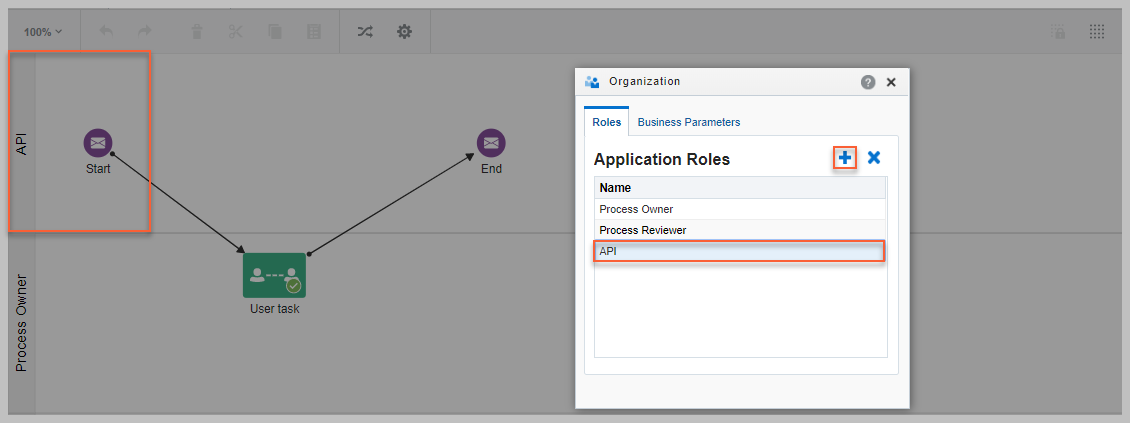1130x423 pixels.
Task: Click the Cut scissors icon
Action: (236, 32)
